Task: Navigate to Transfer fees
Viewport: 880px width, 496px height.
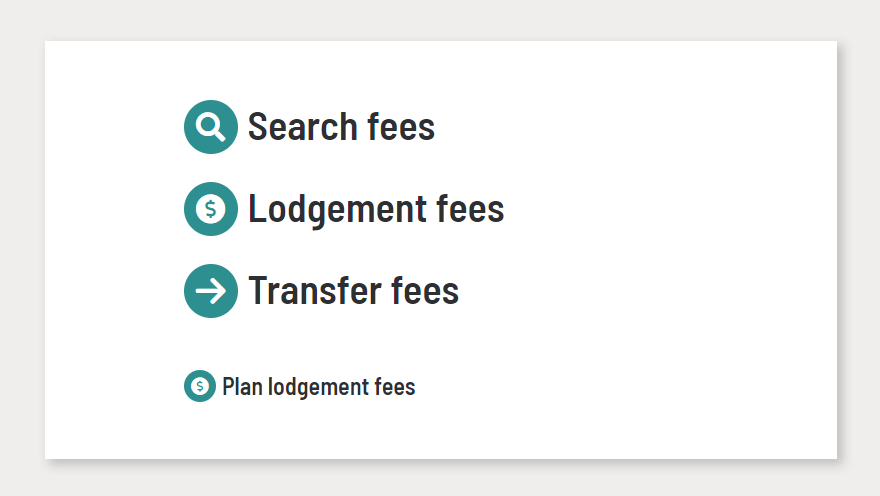Action: point(353,291)
